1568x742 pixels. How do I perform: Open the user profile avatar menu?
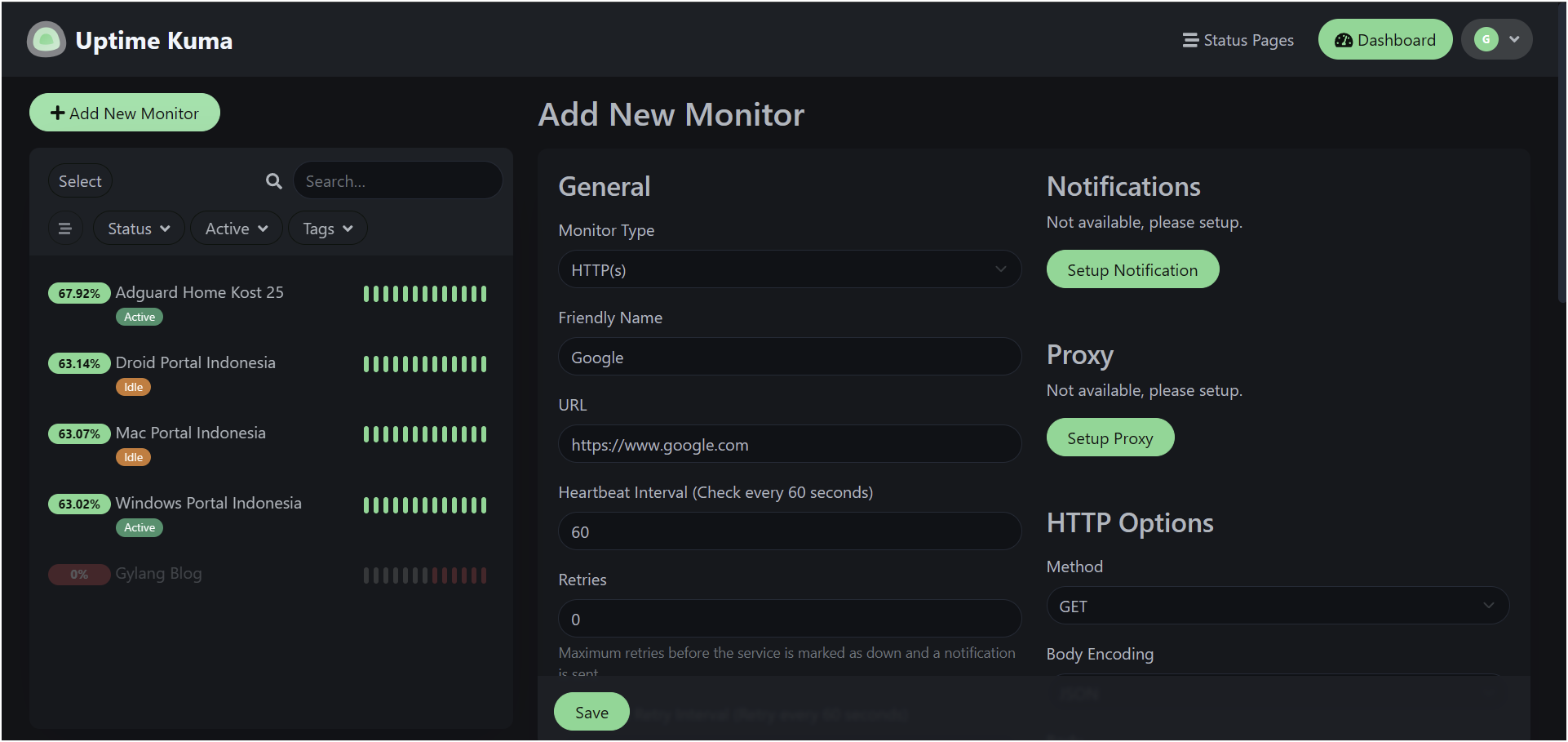(x=1497, y=39)
